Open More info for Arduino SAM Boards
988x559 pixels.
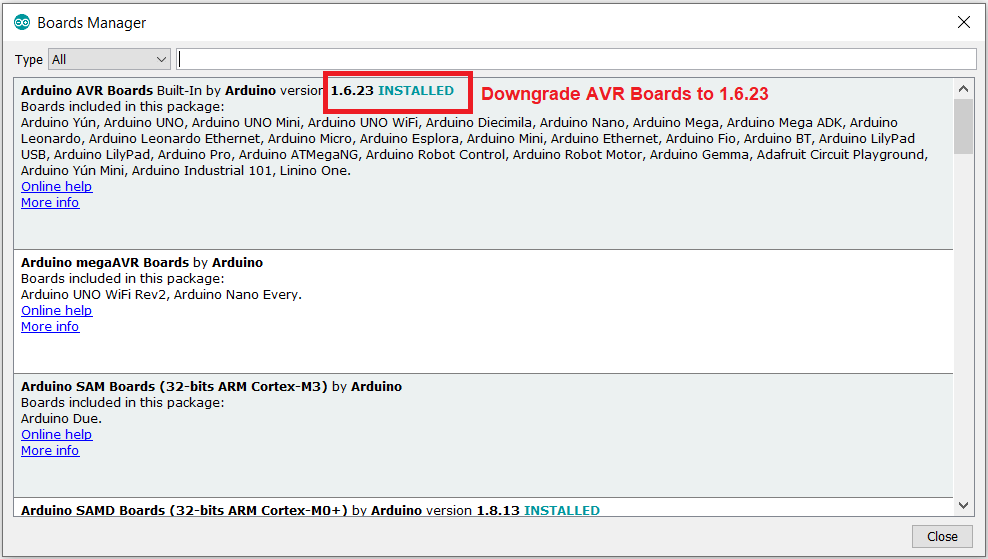pyautogui.click(x=50, y=451)
